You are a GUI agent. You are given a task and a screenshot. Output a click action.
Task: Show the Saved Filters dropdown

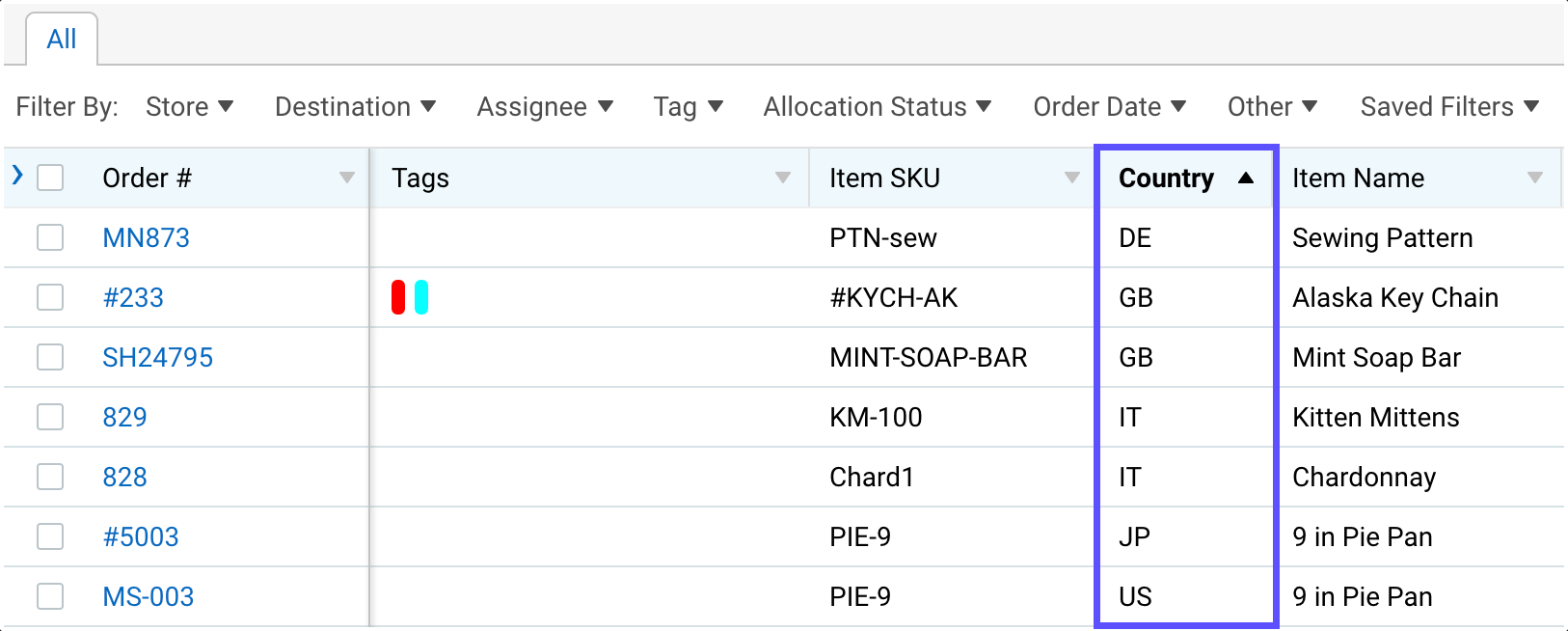(x=1448, y=107)
